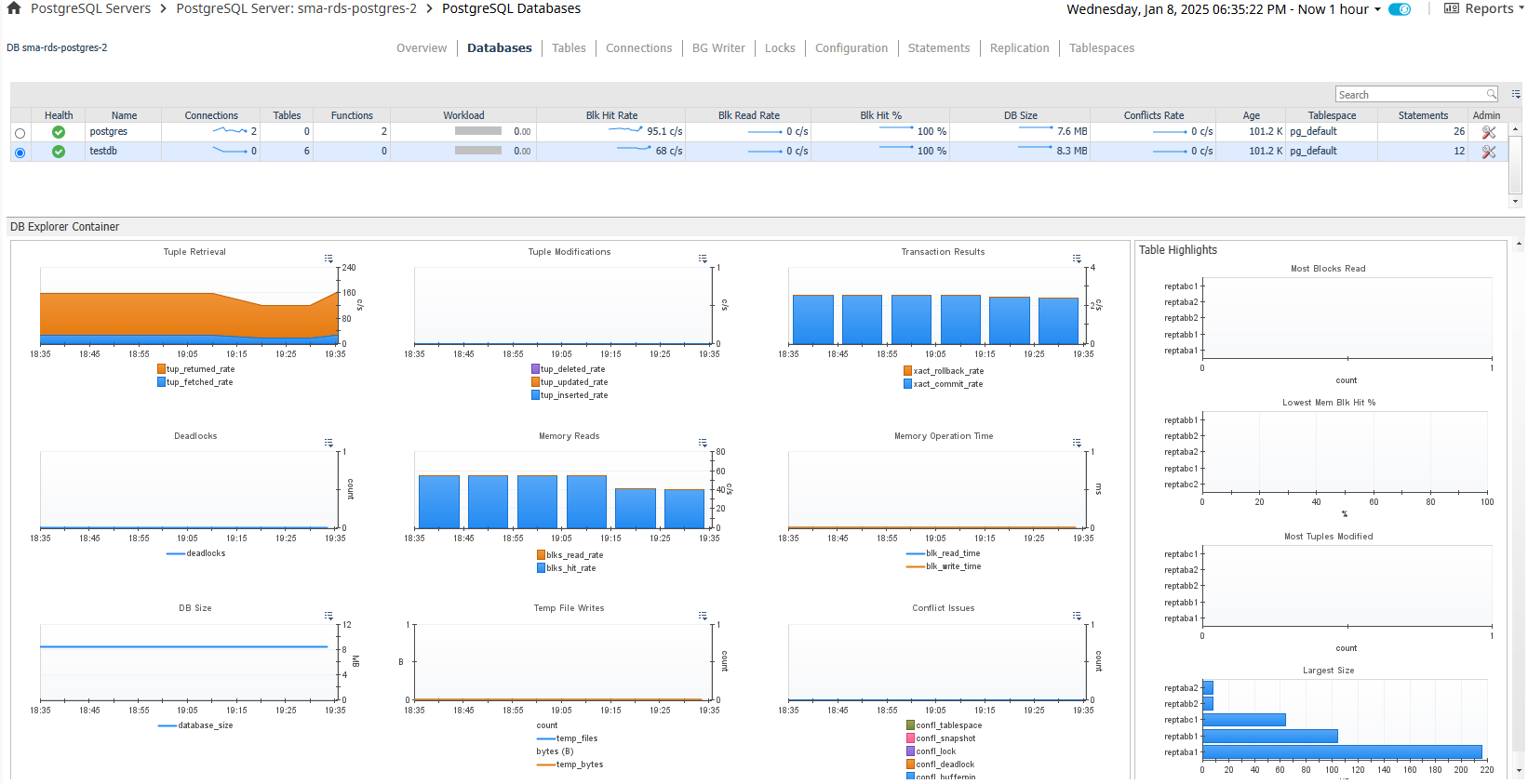The height and width of the screenshot is (784, 1528).
Task: Sort by DB Size column header
Action: coord(1020,115)
